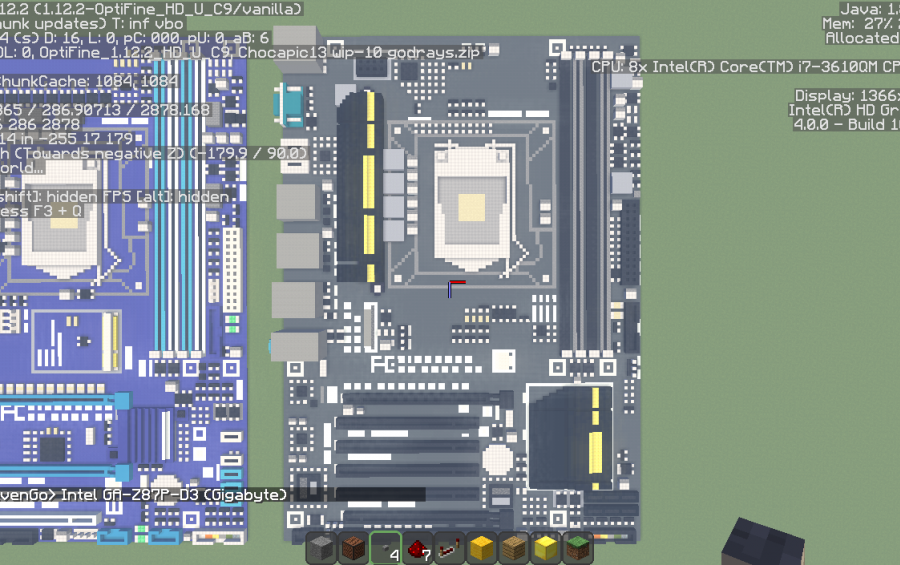This screenshot has height=565, width=900.
Task: Click the CPU: 8x Intel(R) Core(TM) i7-3610QM line
Action: click(745, 67)
